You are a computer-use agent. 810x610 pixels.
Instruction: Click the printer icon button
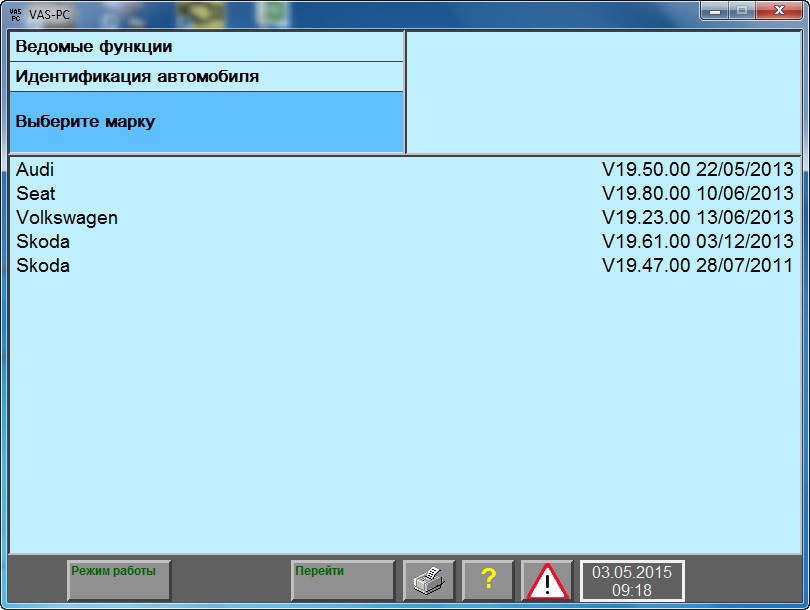point(428,581)
